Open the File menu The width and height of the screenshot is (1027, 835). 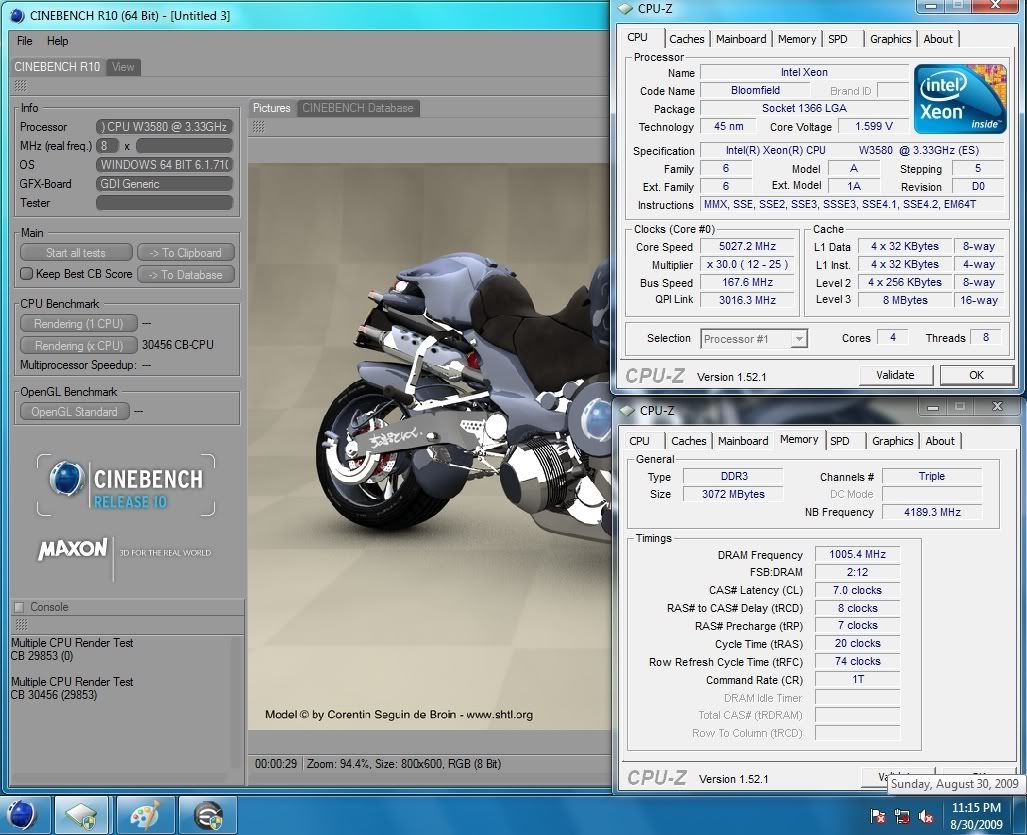coord(24,41)
